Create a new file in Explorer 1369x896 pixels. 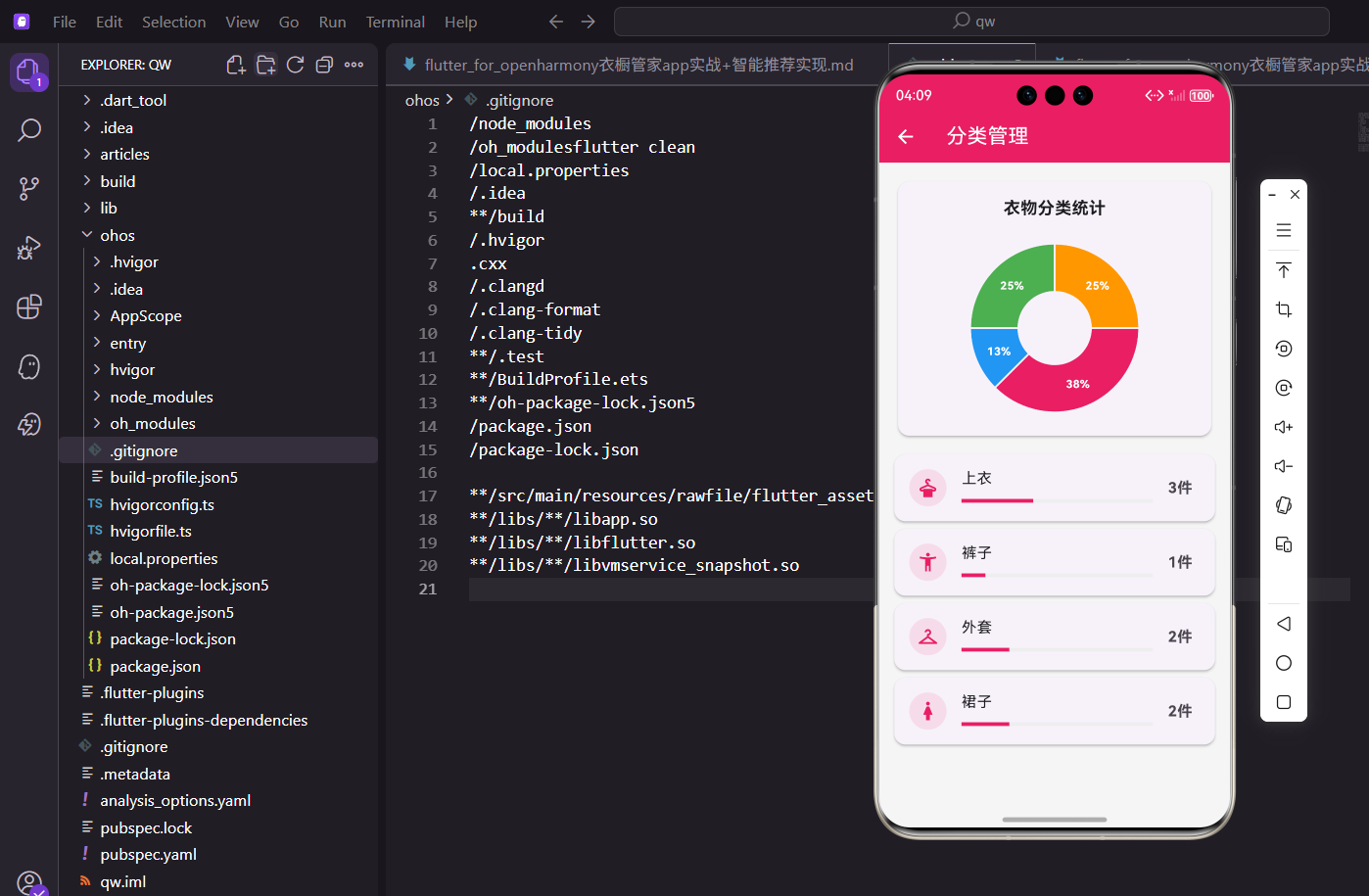point(236,65)
